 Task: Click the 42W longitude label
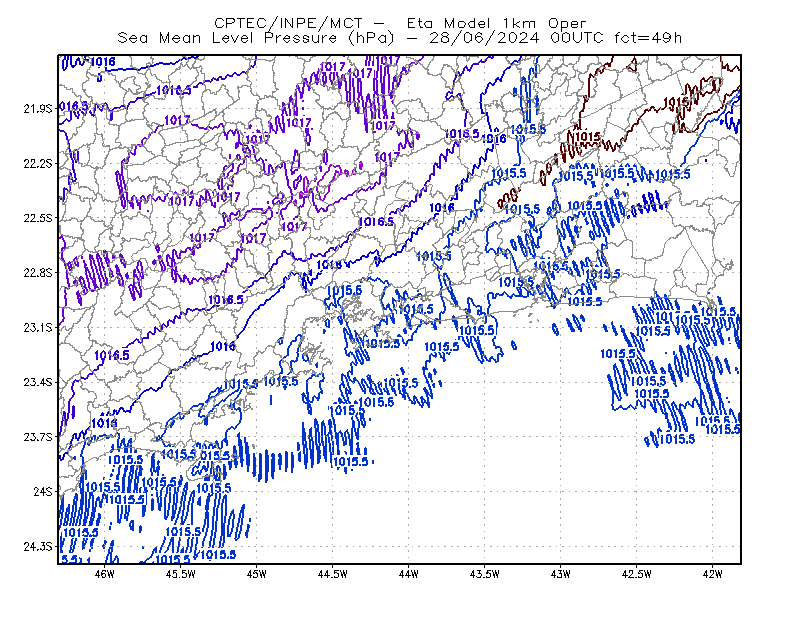(x=713, y=574)
